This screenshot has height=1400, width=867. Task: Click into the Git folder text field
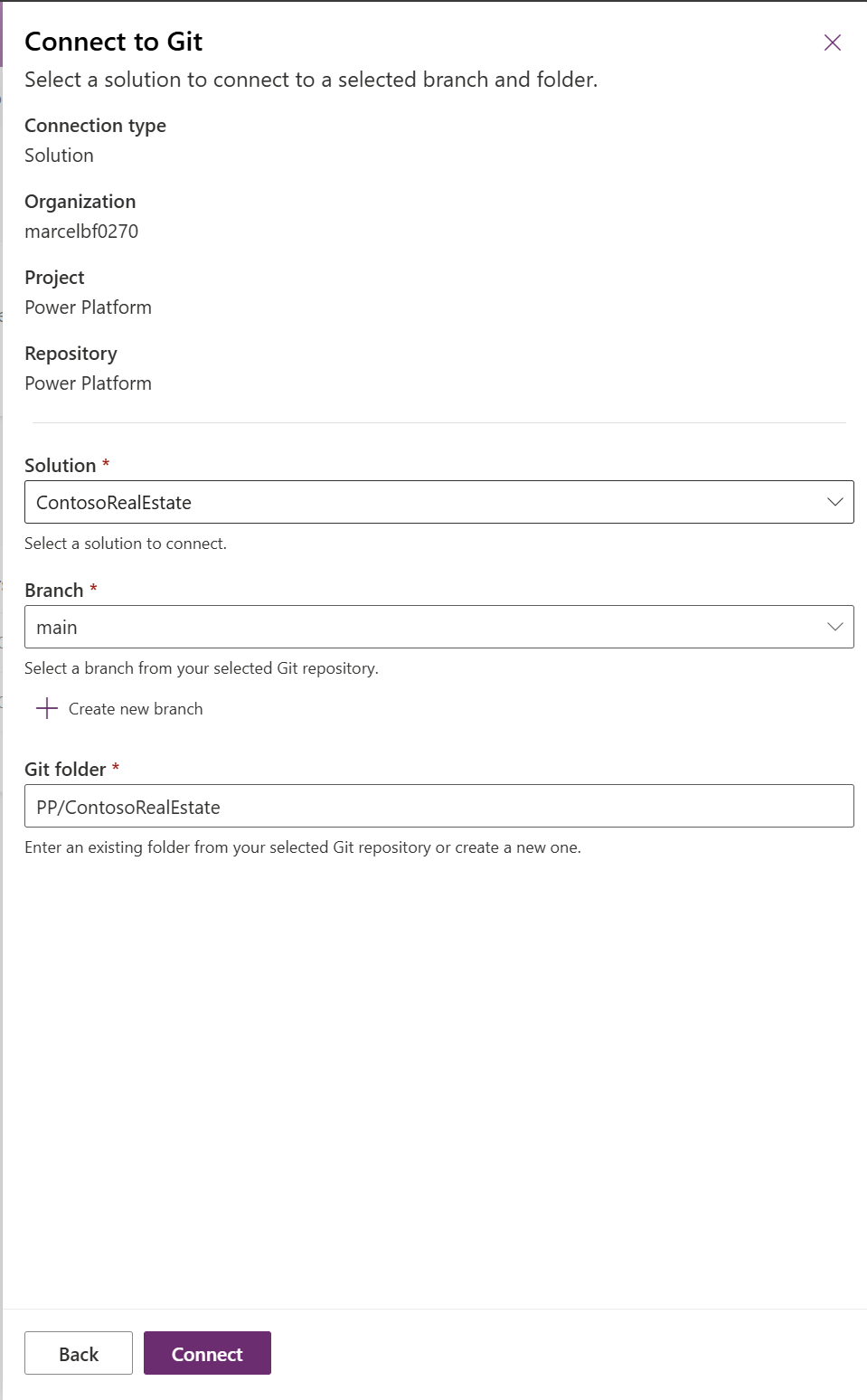pyautogui.click(x=438, y=806)
